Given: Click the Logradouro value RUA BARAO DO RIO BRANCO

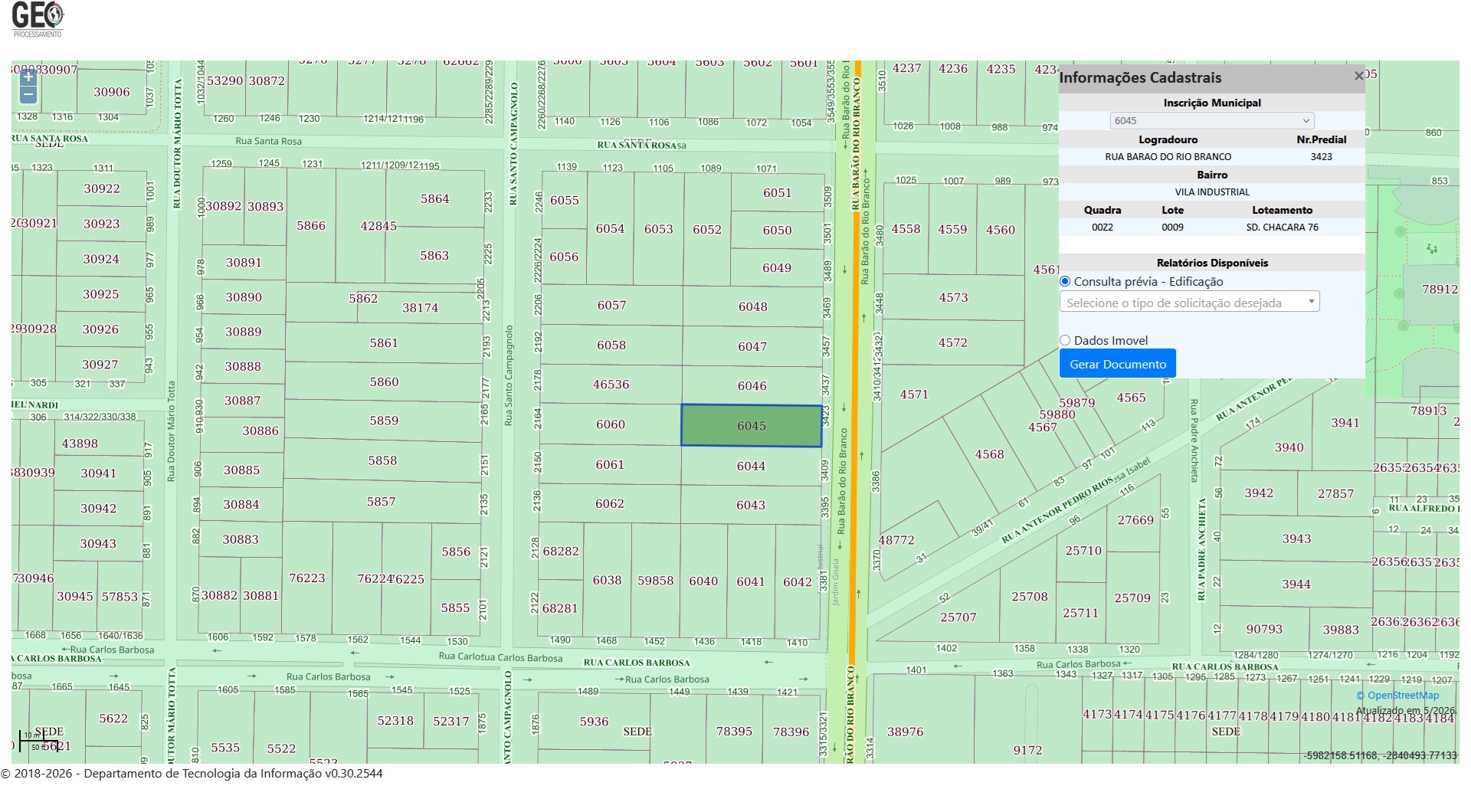Looking at the screenshot, I should click(x=1168, y=156).
